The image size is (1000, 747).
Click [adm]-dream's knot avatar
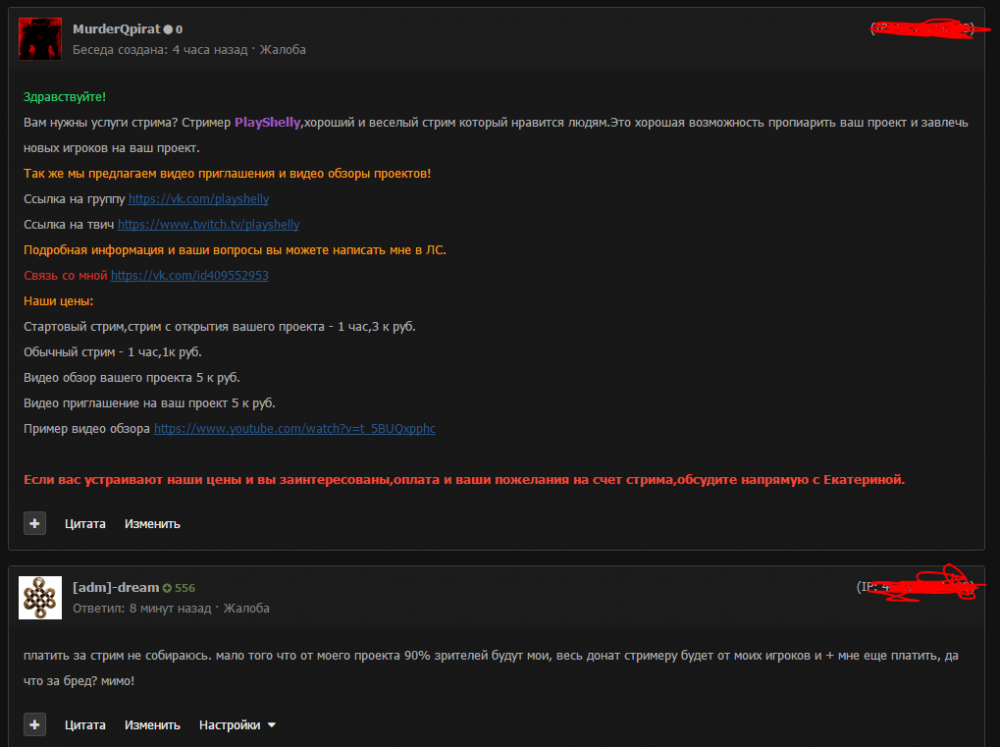(x=40, y=597)
